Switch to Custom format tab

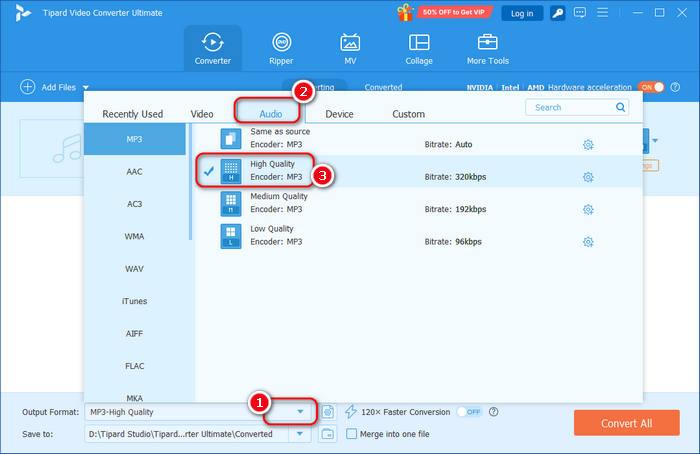click(x=408, y=114)
